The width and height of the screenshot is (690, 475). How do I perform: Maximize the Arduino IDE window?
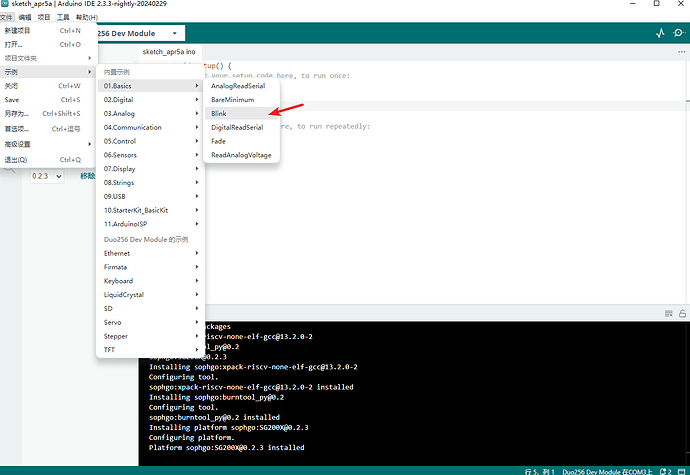657,4
